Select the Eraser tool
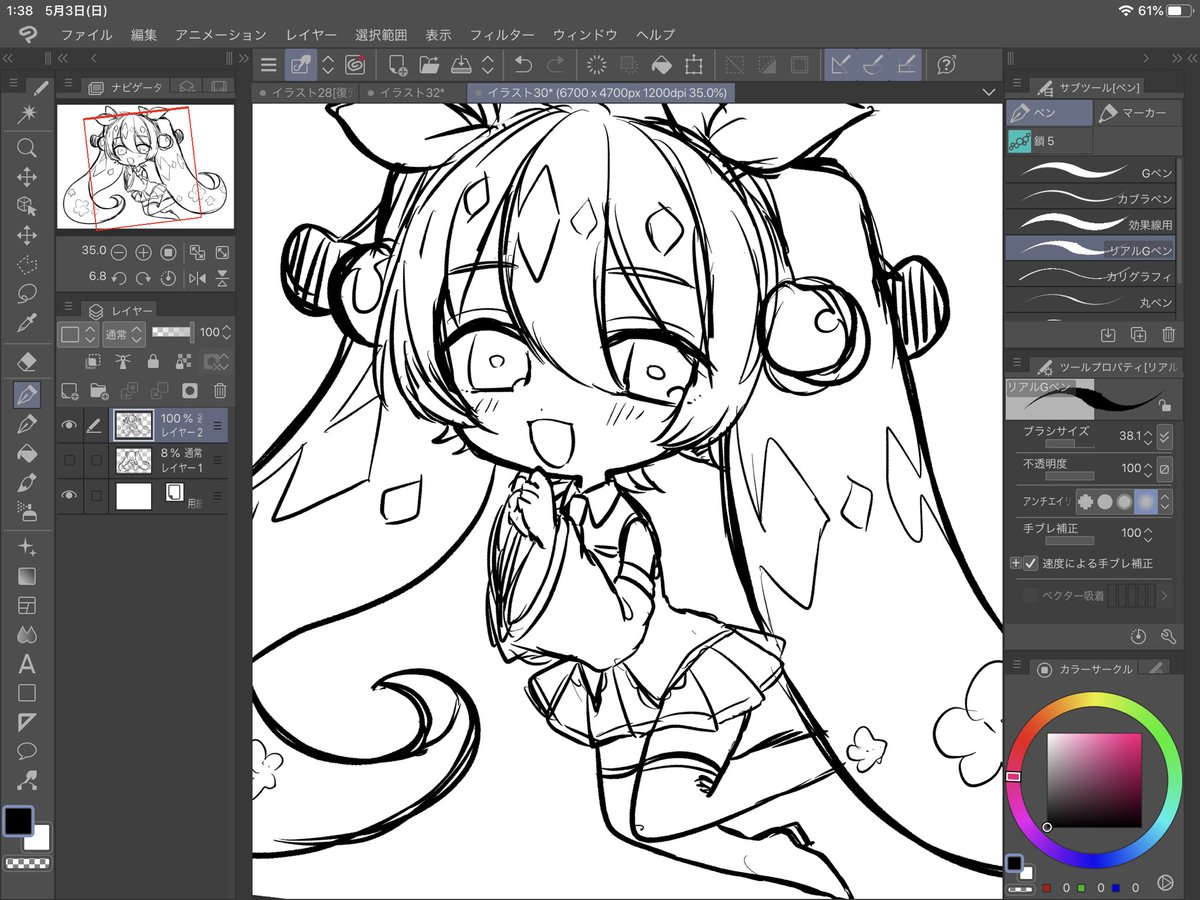This screenshot has width=1200, height=900. (x=27, y=361)
